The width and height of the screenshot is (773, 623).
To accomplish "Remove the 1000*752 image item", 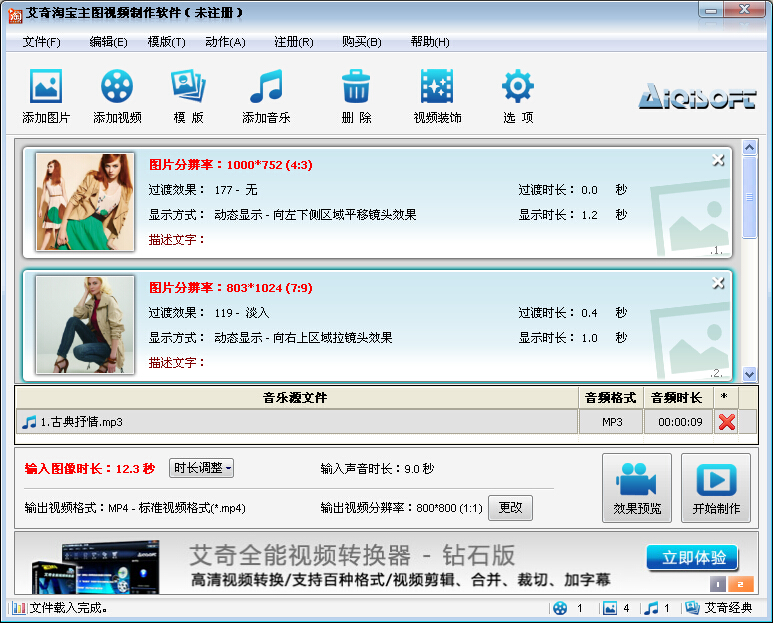I will [718, 160].
